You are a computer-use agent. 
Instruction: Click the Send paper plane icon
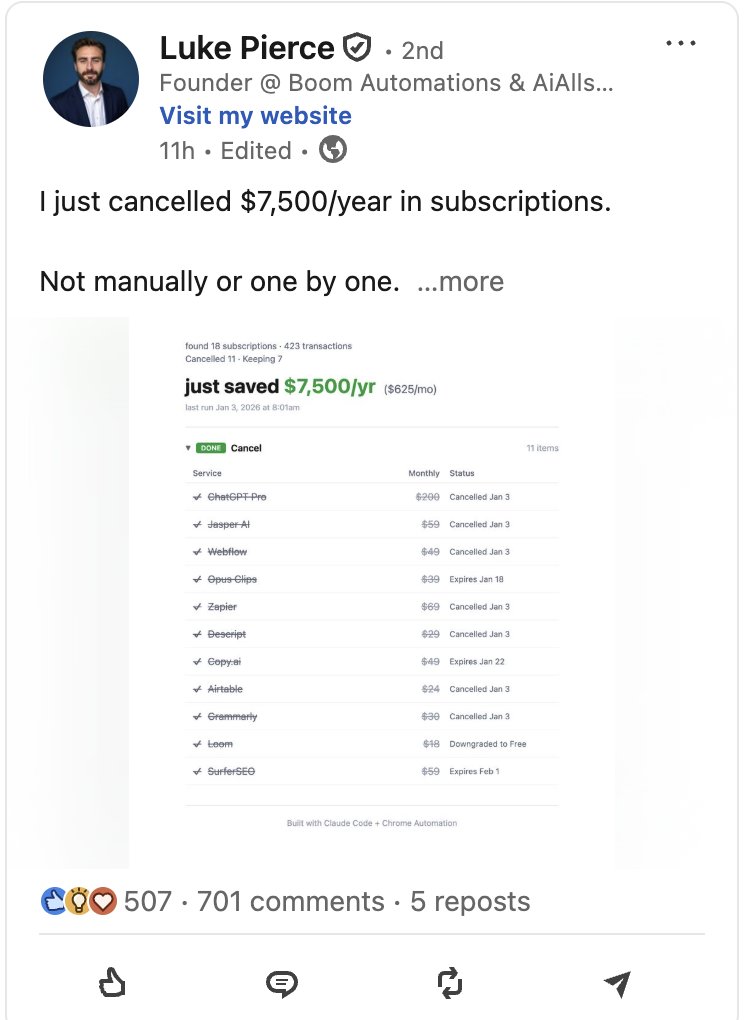[x=619, y=983]
